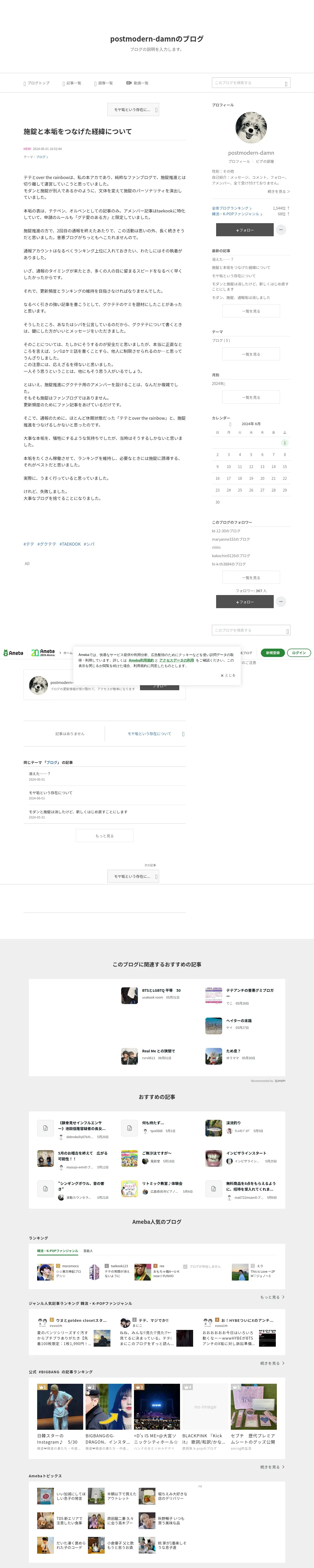Screen dimensions: 314x1568
Task: Click 一覧を見る under followers list
Action: click(x=251, y=578)
